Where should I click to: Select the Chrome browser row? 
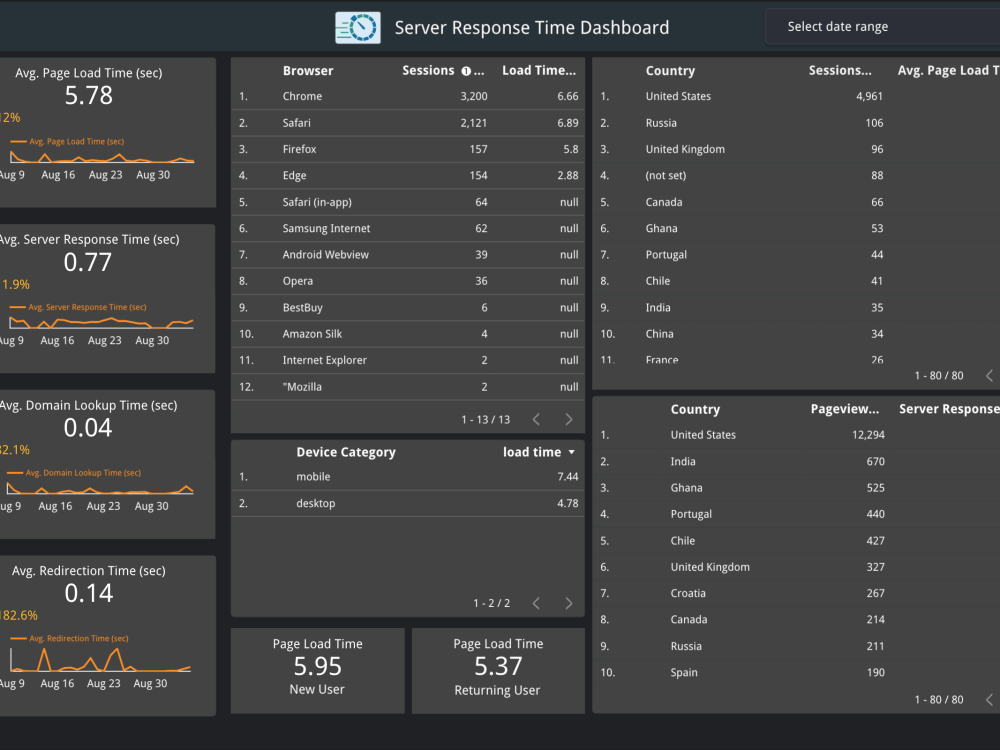pos(408,96)
